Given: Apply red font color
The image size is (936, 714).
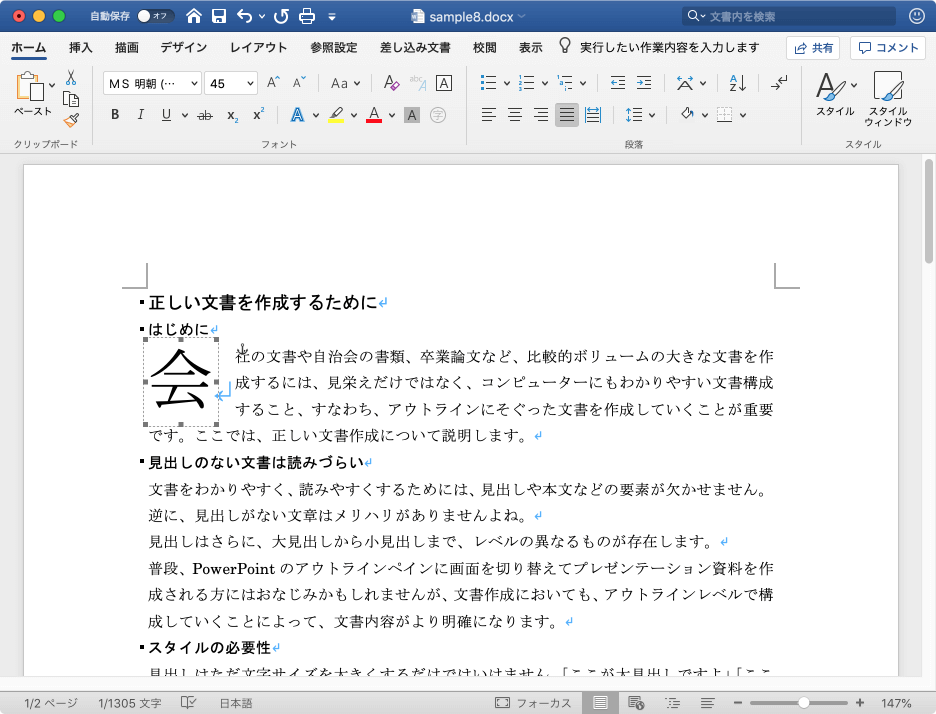Looking at the screenshot, I should pos(374,115).
